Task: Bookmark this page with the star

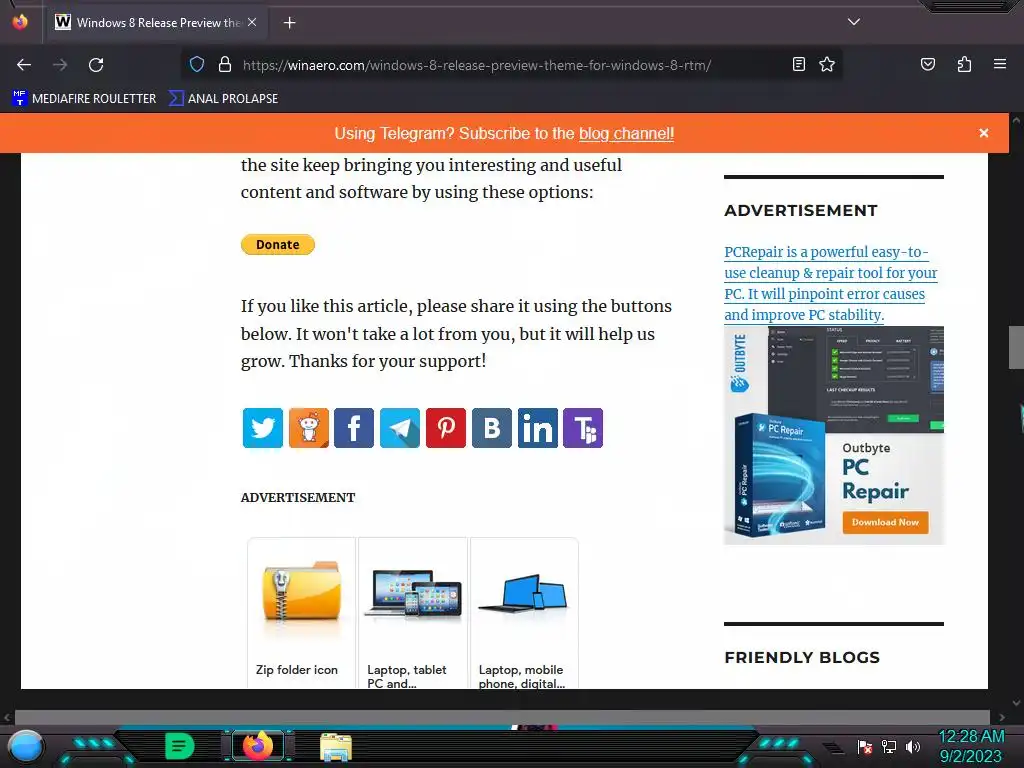Action: coord(827,64)
